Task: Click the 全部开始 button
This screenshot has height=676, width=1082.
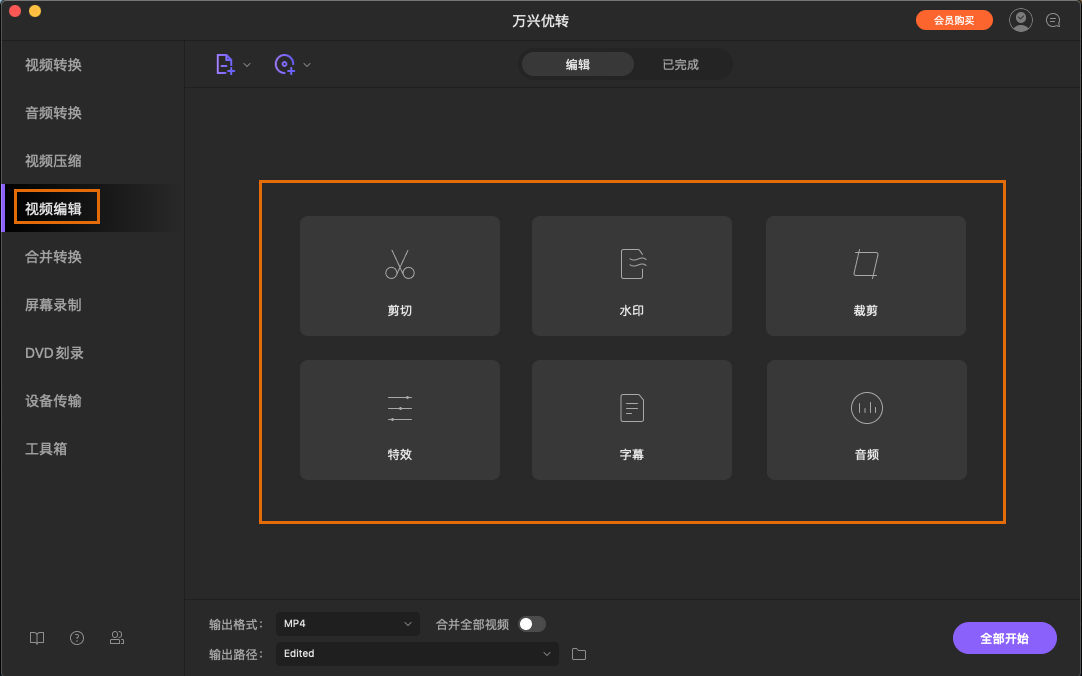Action: [1004, 637]
